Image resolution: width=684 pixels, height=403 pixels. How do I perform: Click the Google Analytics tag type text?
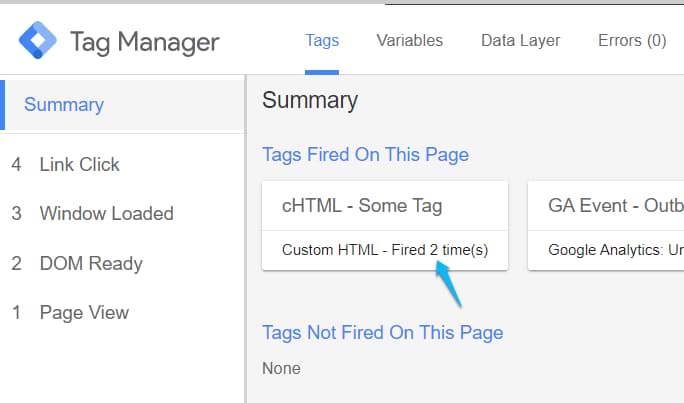[x=614, y=250]
